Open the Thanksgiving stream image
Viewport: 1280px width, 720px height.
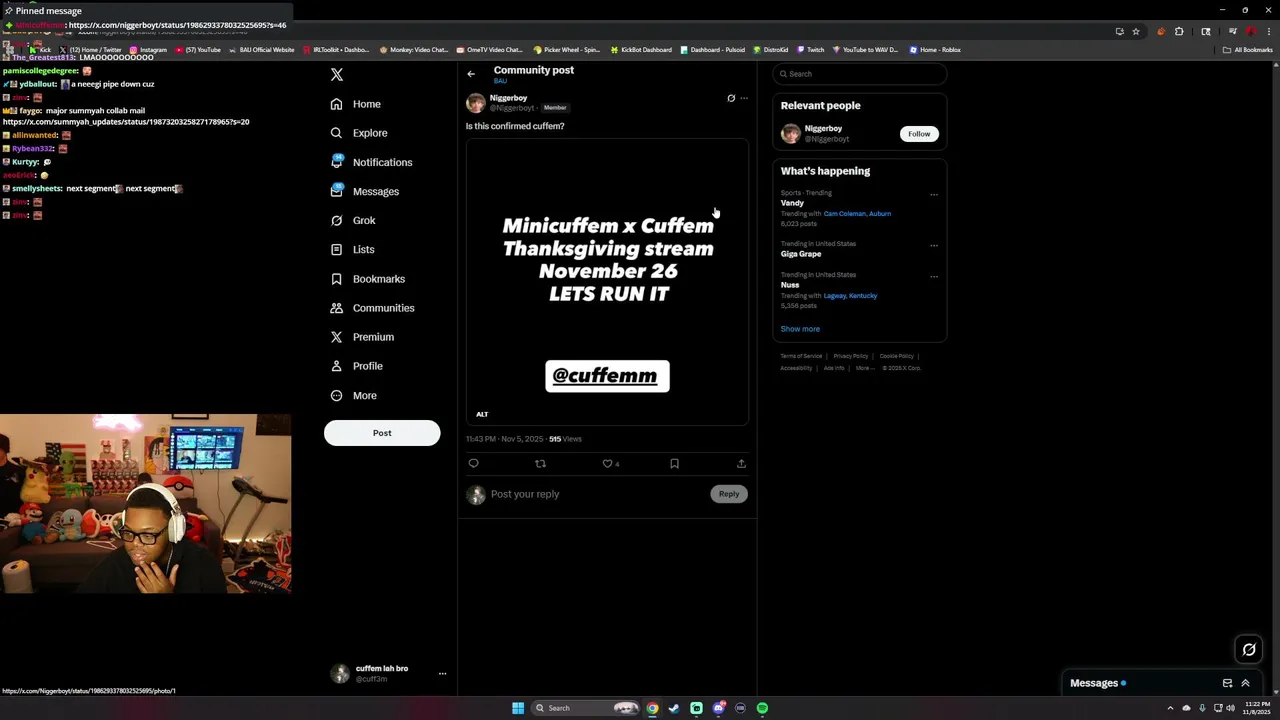coord(607,282)
